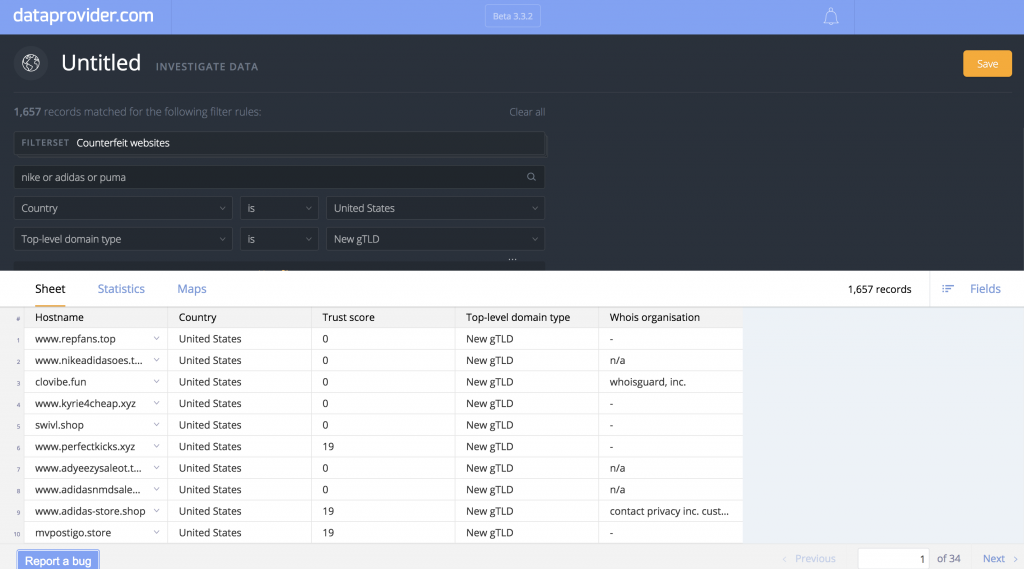1024x569 pixels.
Task: Expand the www.kyrie4cheap.xyz row chevron
Action: click(156, 403)
